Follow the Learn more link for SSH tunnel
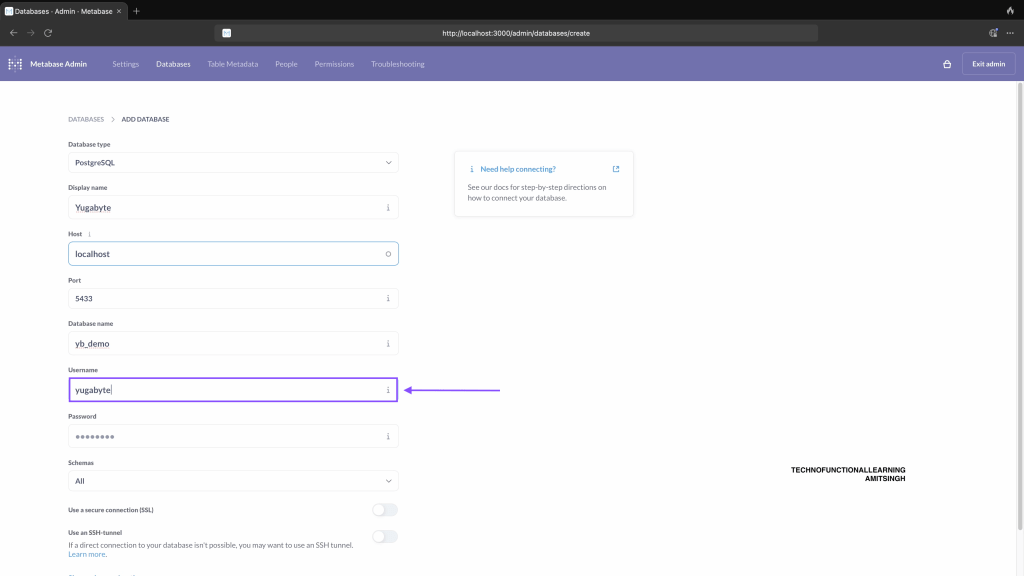The width and height of the screenshot is (1024, 576). (x=87, y=554)
